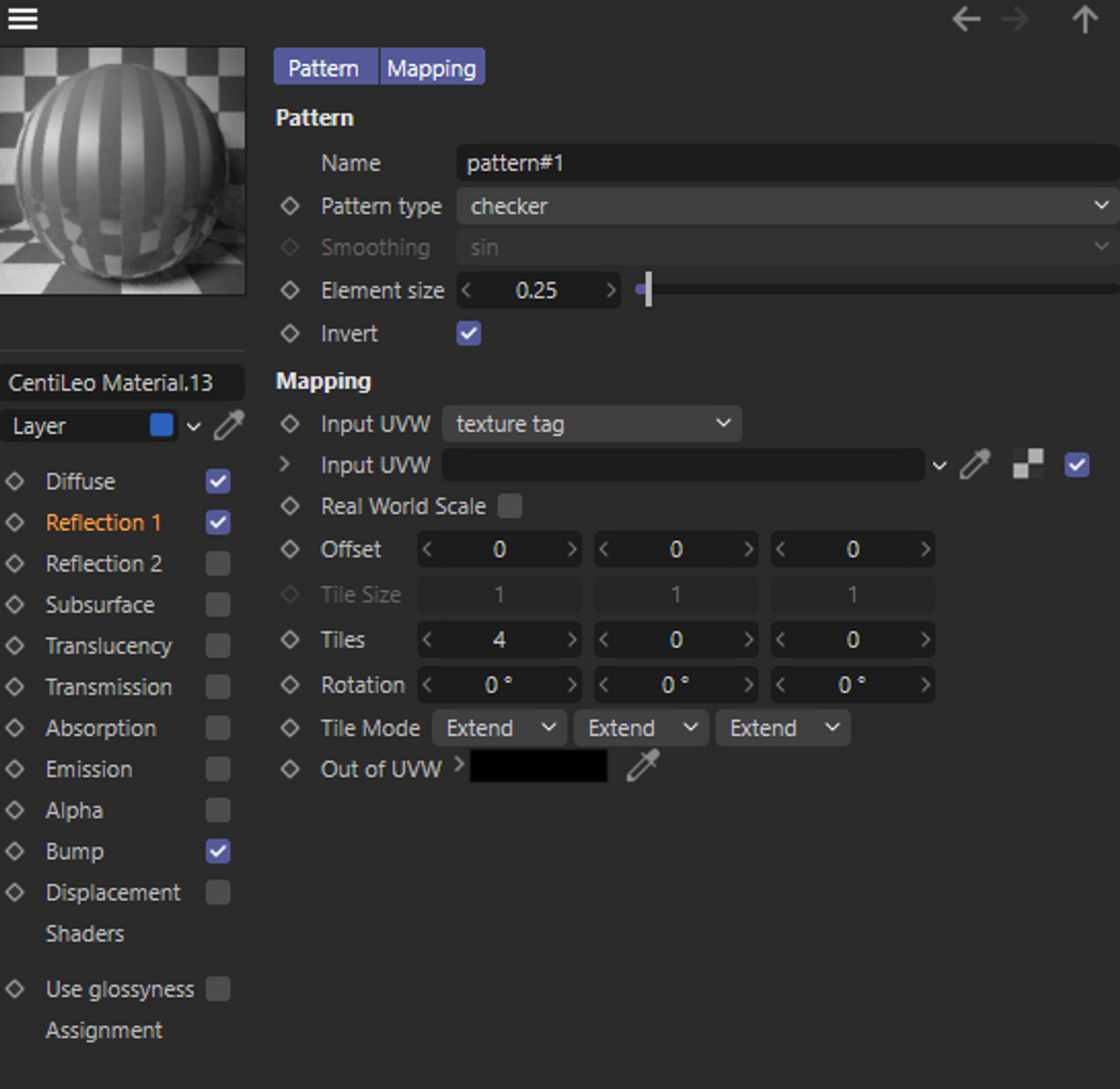Viewport: 1120px width, 1089px height.
Task: Toggle keyframe diamond for Bump
Action: [x=15, y=851]
